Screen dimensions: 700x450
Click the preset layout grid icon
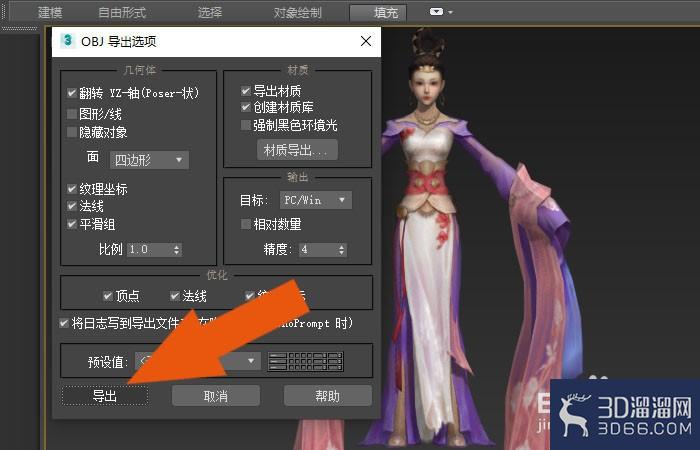point(305,361)
